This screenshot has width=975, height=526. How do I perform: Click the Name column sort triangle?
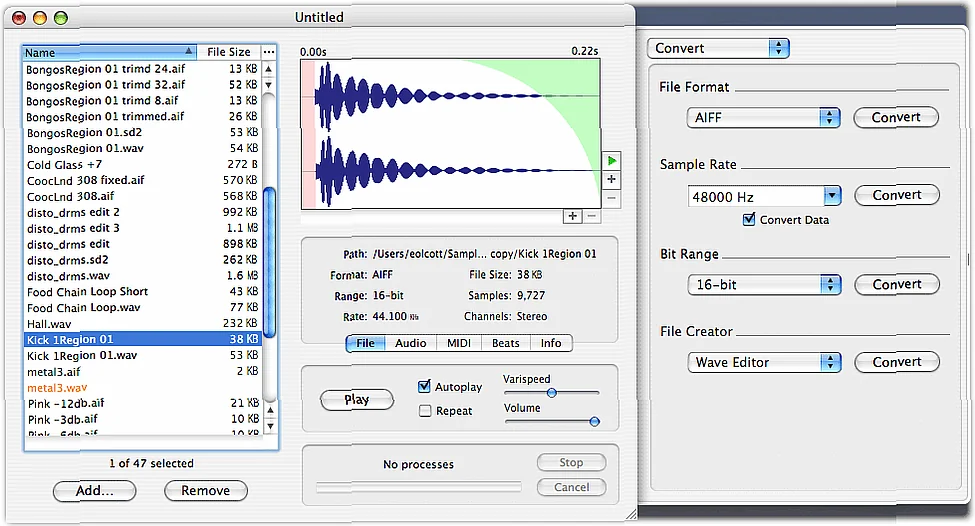188,50
